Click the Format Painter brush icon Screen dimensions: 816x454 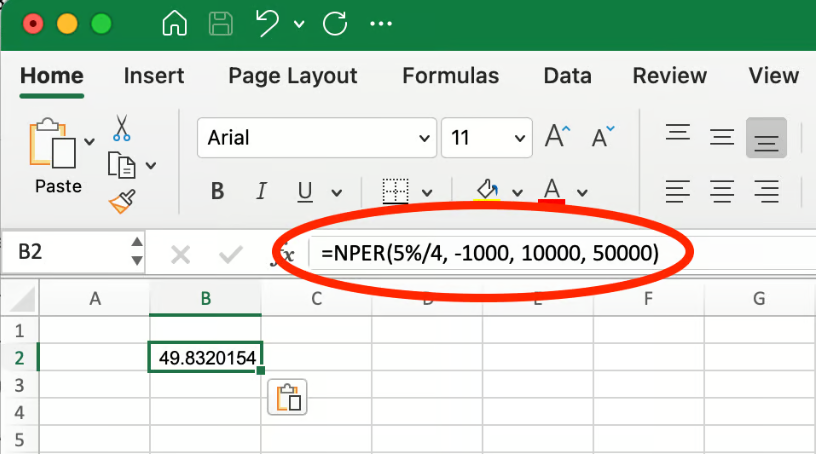pyautogui.click(x=121, y=202)
